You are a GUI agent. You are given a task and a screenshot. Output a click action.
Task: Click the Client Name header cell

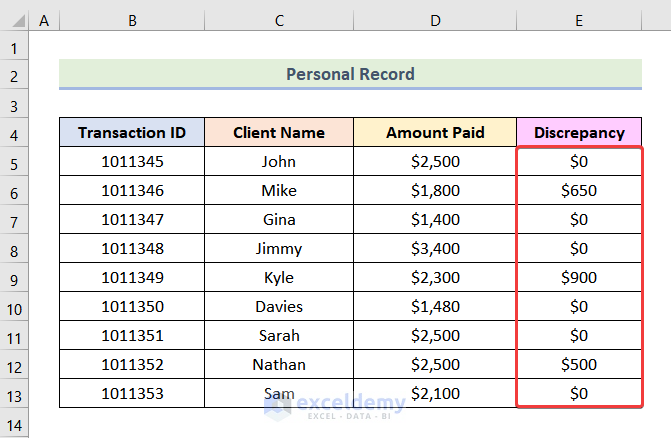279,132
